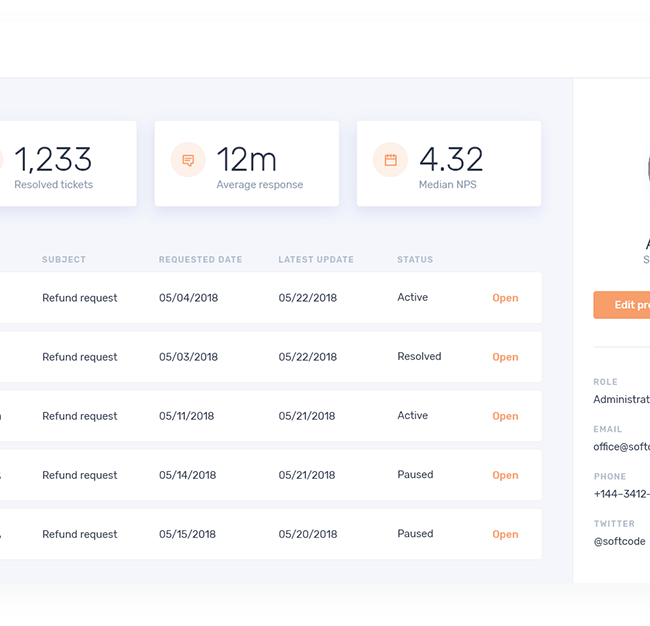650x626 pixels.
Task: Click the office@softcode email address
Action: [622, 447]
